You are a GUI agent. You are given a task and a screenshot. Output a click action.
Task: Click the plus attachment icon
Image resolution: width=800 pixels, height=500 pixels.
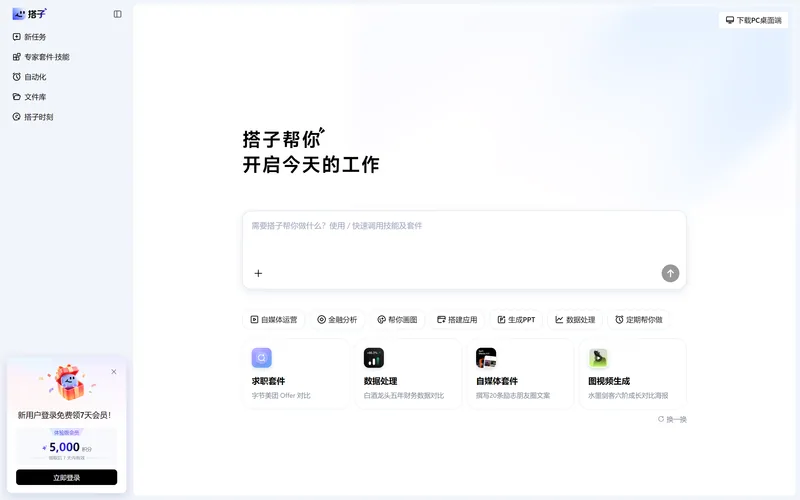(258, 273)
